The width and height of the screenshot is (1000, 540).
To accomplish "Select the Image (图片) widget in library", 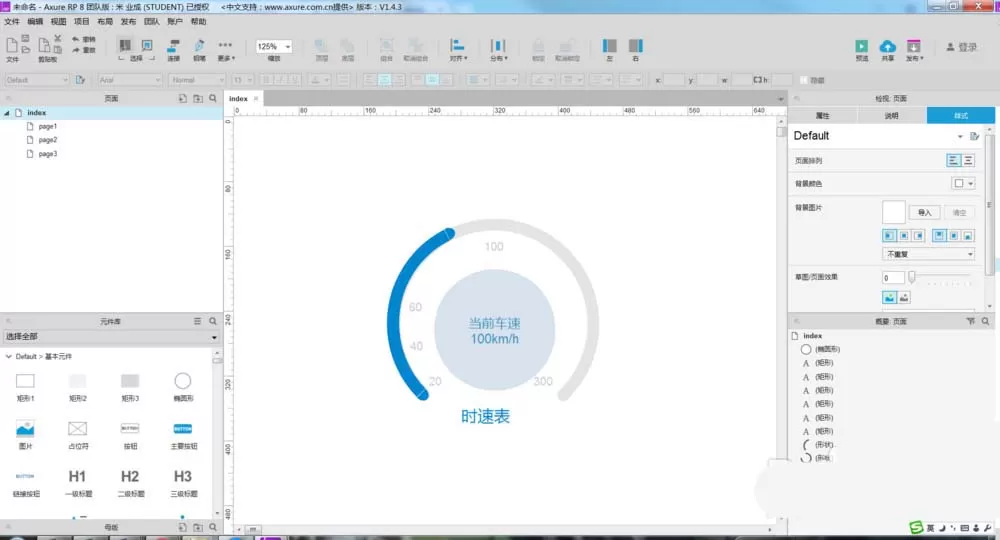I will 25,428.
